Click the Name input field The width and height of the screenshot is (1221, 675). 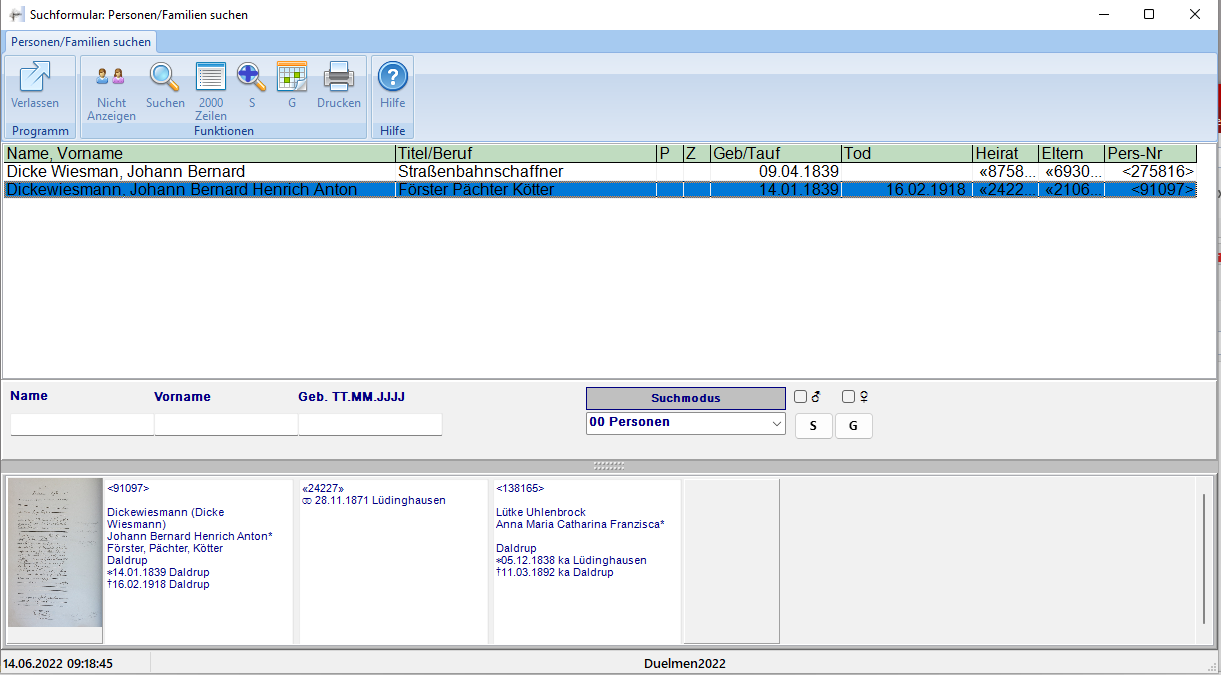pyautogui.click(x=82, y=425)
